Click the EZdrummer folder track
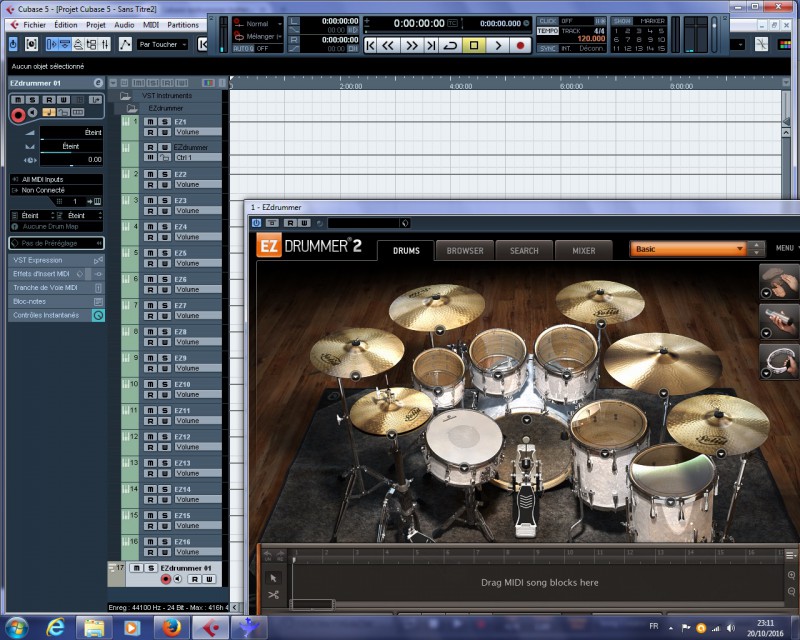Image resolution: width=800 pixels, height=640 pixels. click(x=165, y=108)
